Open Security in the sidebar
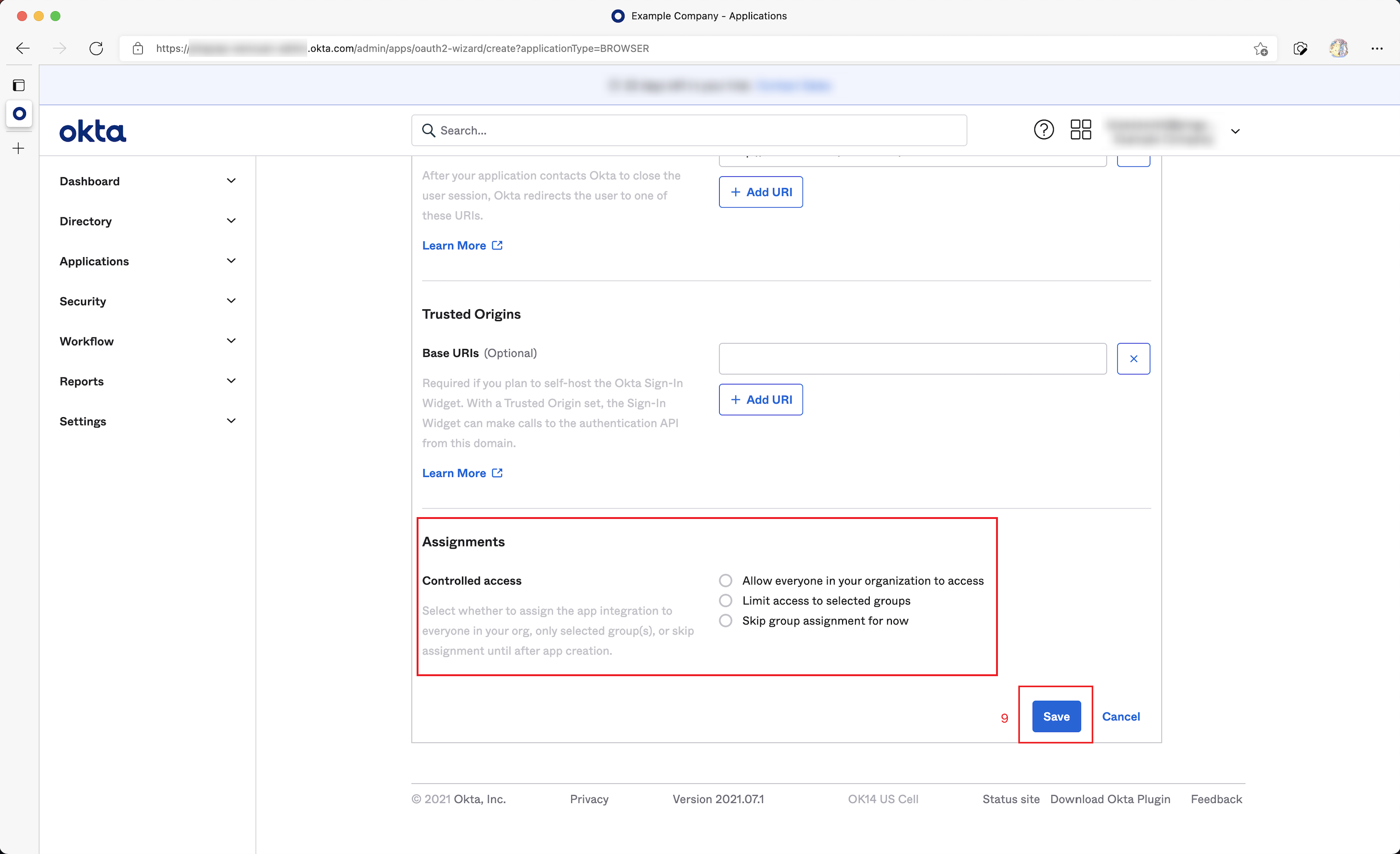 [x=83, y=301]
